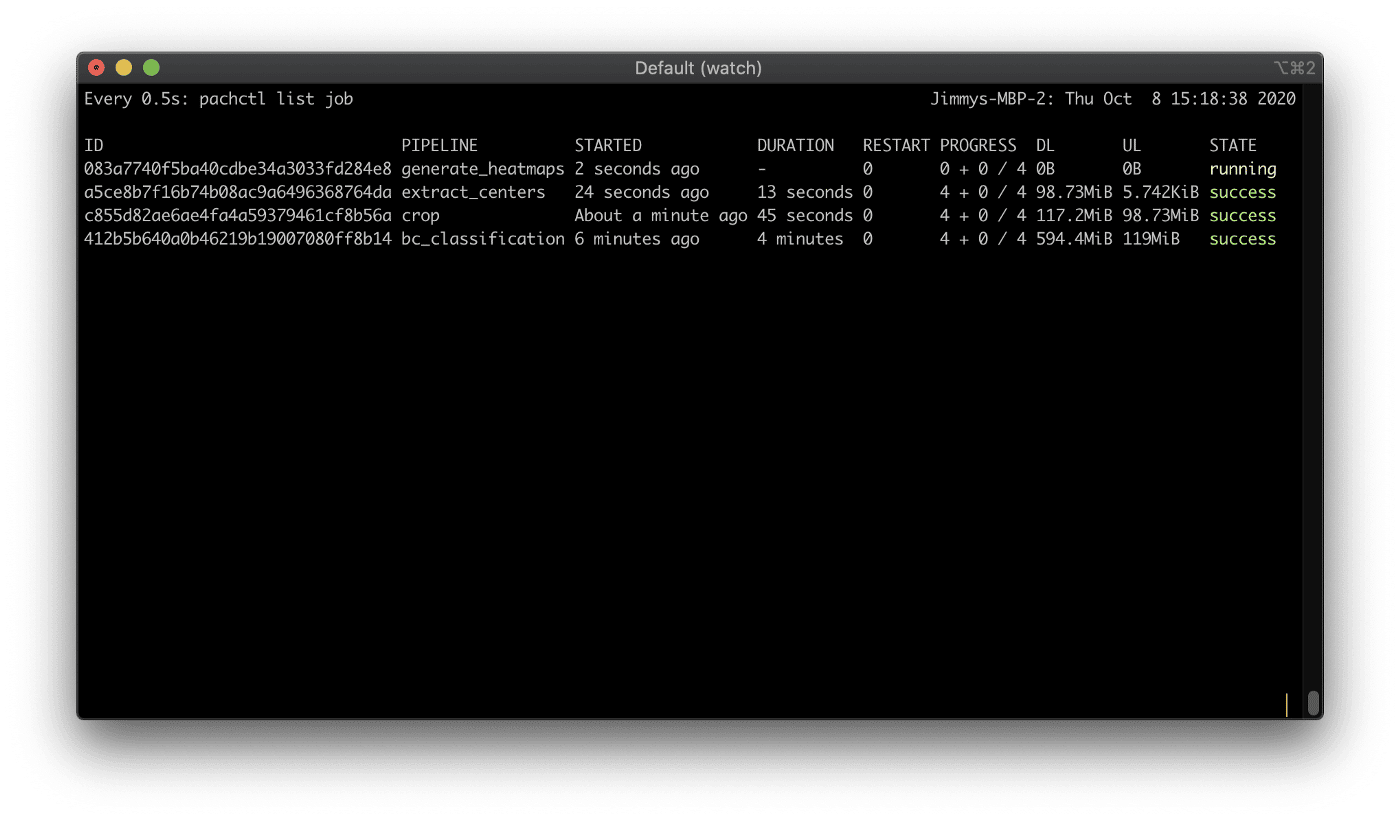Click 'About a minute ago' start time

tap(661, 216)
